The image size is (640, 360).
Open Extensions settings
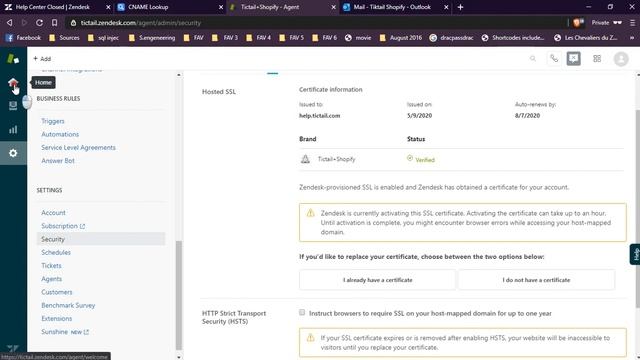tap(56, 318)
